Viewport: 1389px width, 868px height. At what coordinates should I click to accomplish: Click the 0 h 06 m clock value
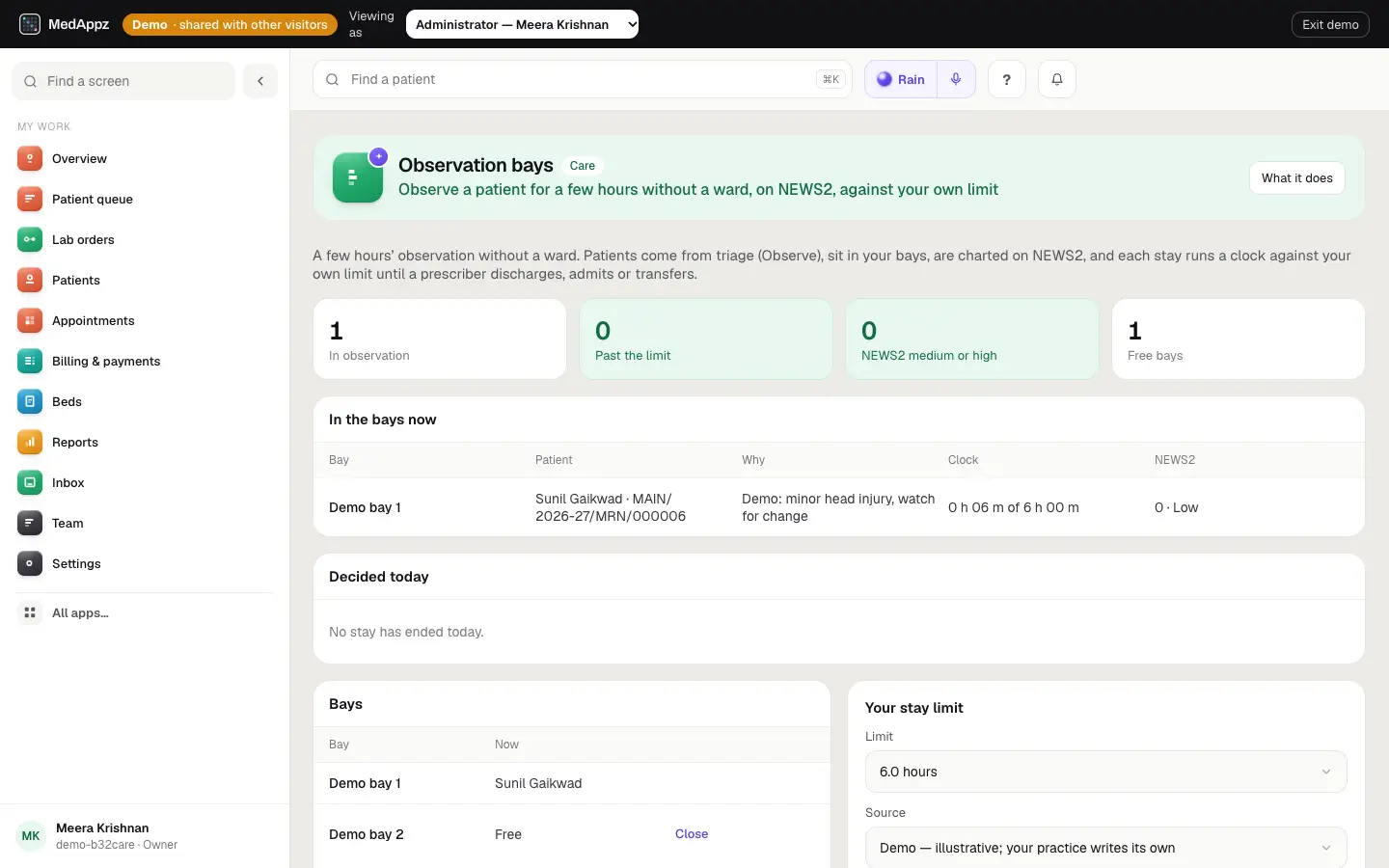[x=1014, y=507]
